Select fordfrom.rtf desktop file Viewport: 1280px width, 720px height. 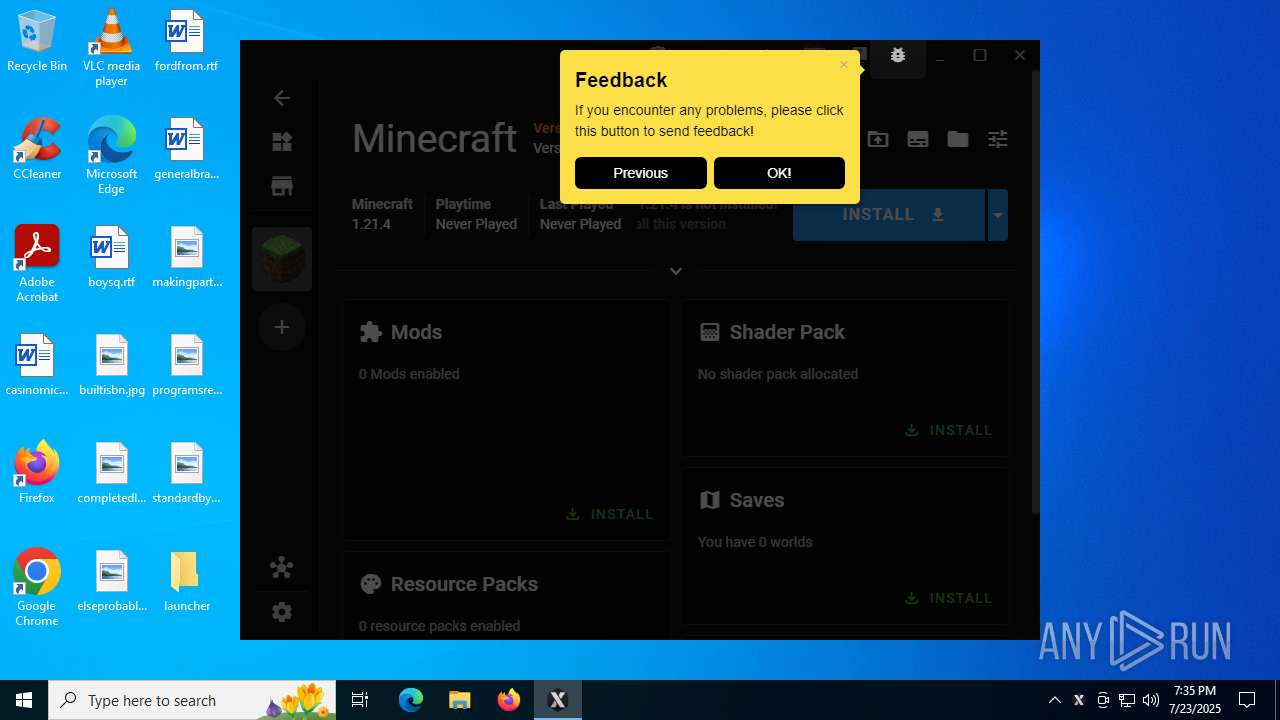tap(186, 41)
